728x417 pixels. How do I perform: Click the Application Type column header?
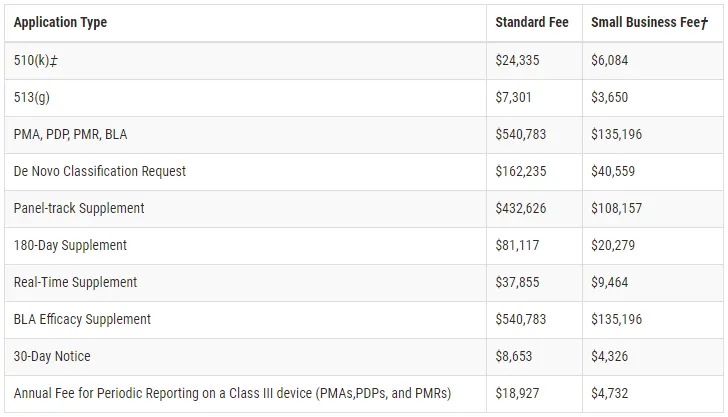click(x=60, y=22)
